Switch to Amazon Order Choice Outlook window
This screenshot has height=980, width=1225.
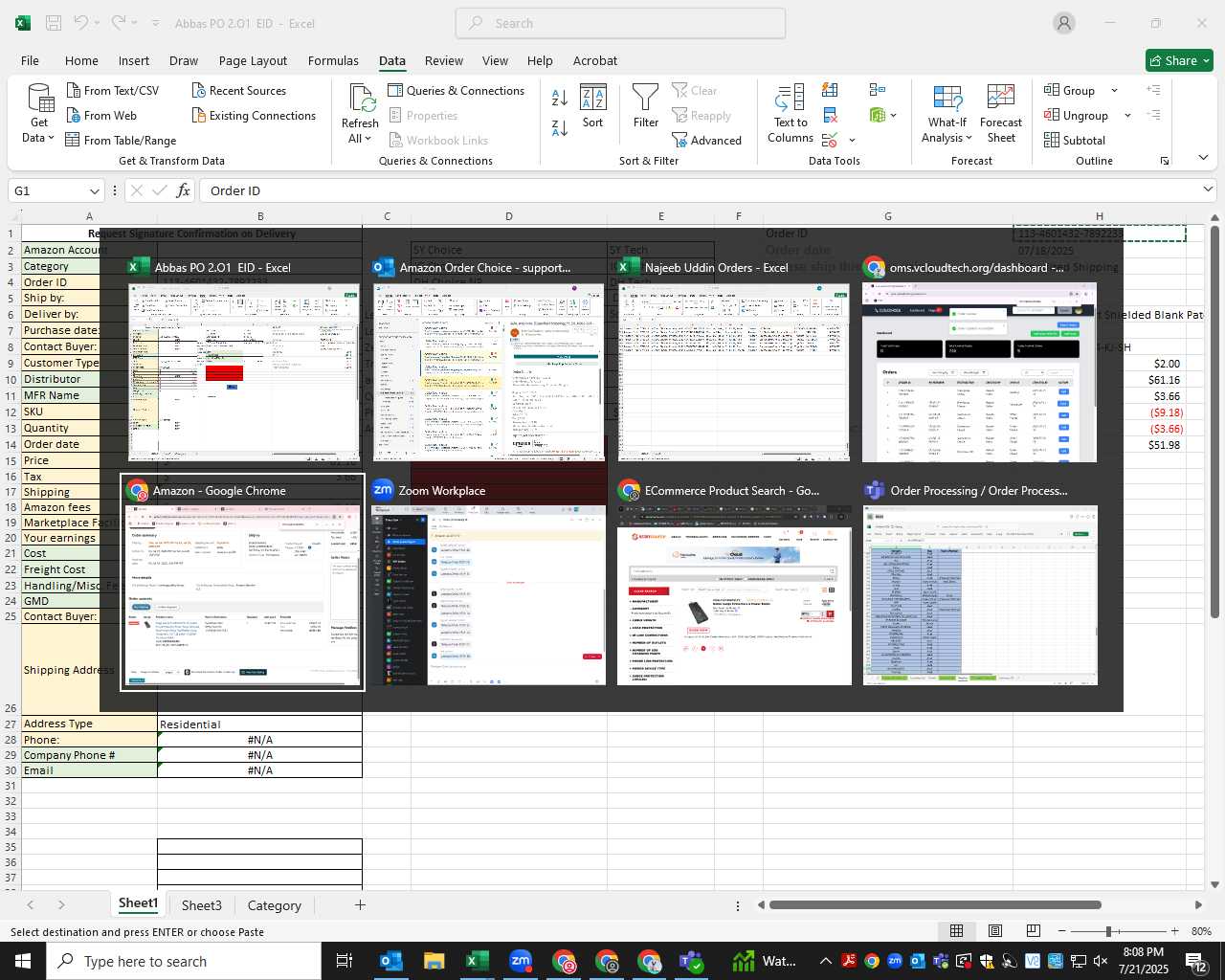(489, 360)
